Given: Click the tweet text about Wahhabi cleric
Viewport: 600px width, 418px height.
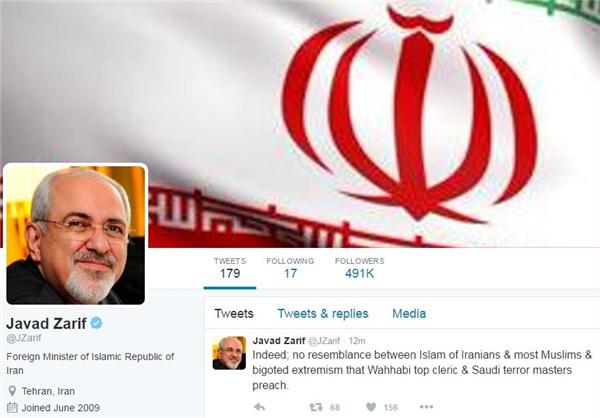Looking at the screenshot, I should coord(422,370).
